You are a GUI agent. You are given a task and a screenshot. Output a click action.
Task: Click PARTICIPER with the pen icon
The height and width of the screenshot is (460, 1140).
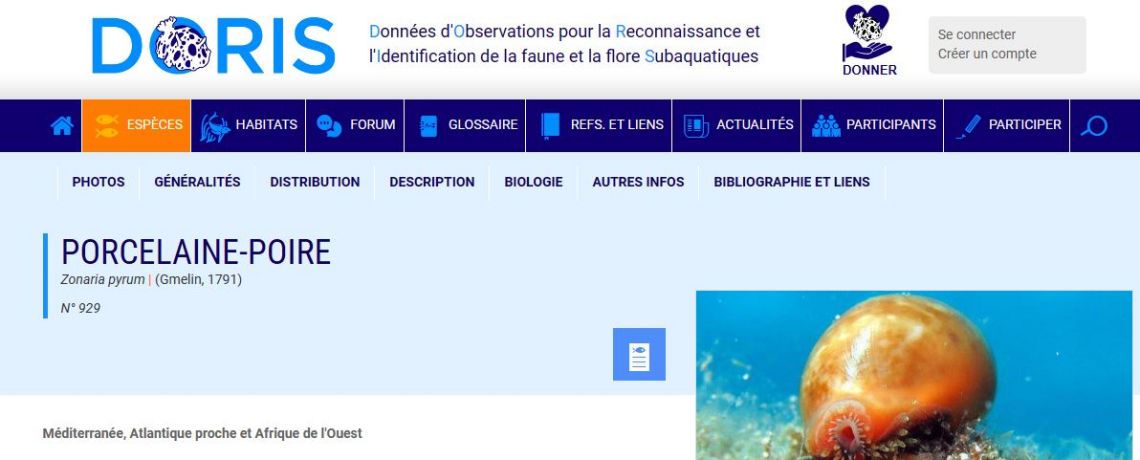[x=1007, y=125]
